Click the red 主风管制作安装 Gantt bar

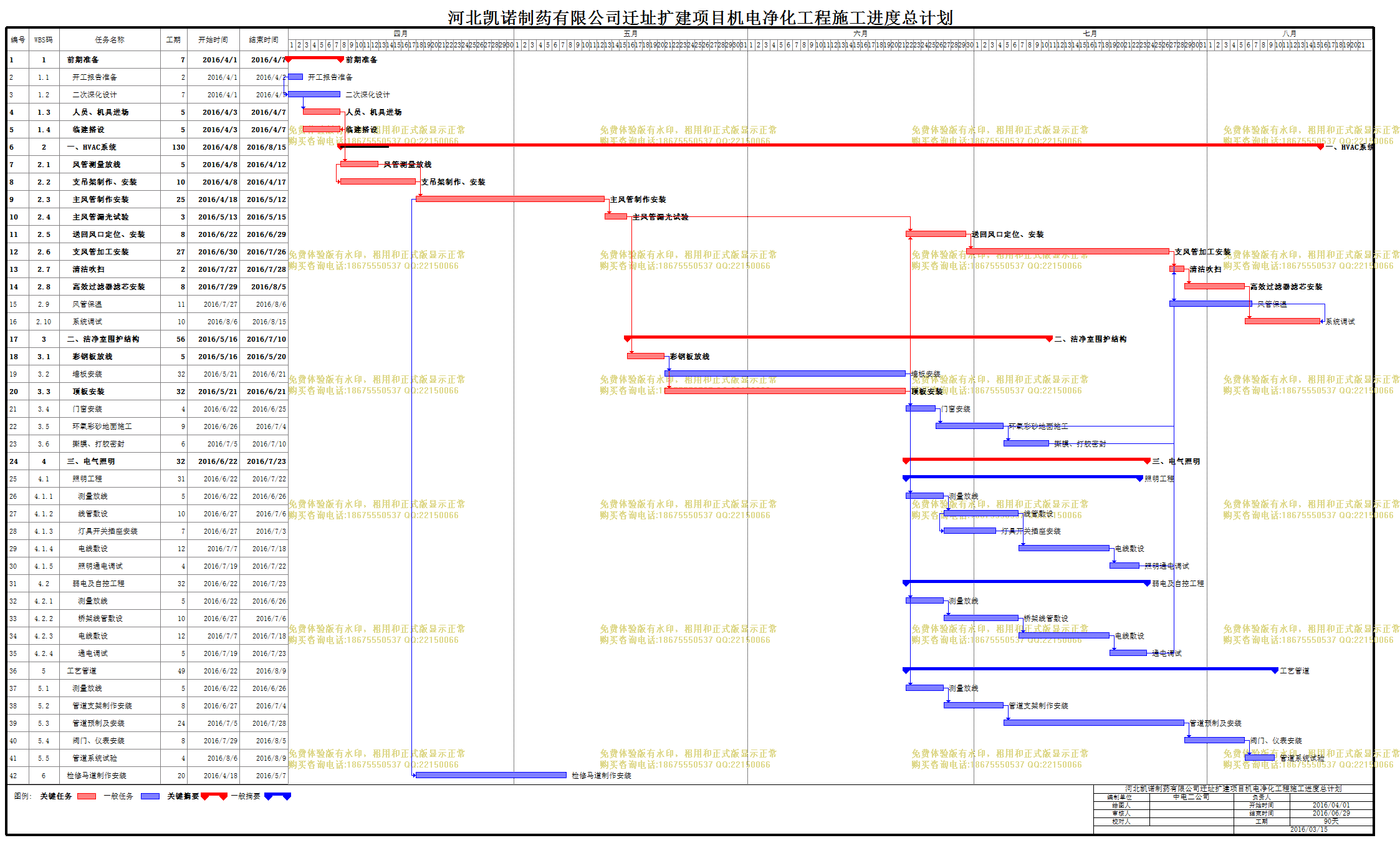510,199
